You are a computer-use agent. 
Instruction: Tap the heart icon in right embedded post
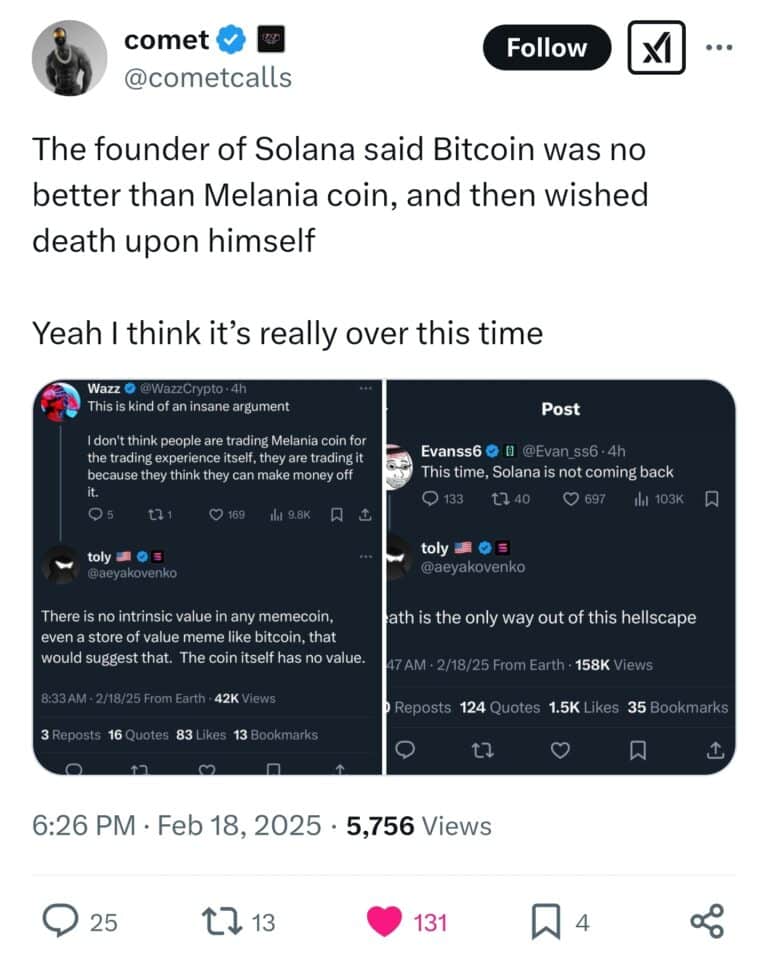pyautogui.click(x=560, y=750)
